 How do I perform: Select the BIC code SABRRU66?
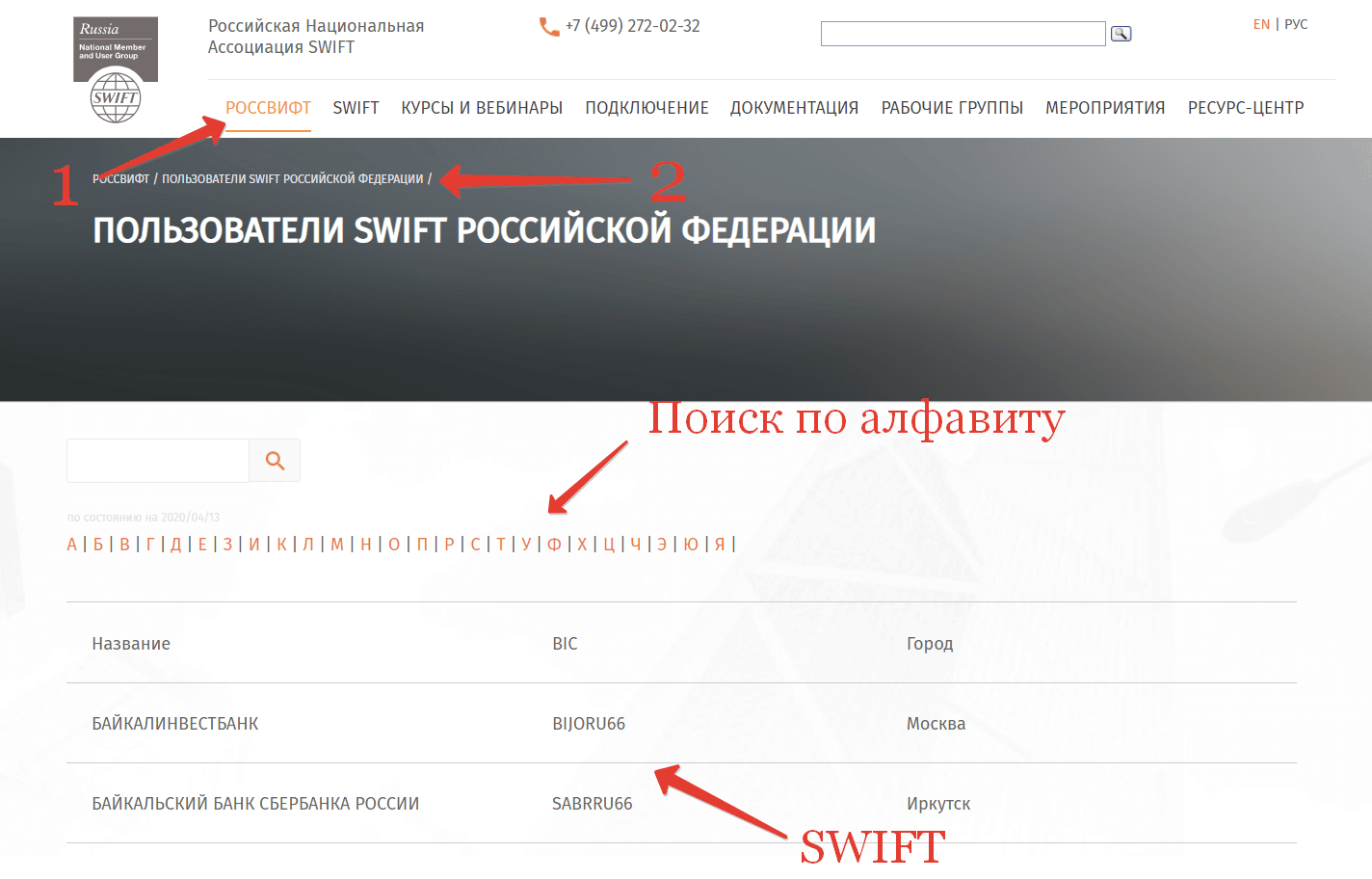(x=593, y=804)
